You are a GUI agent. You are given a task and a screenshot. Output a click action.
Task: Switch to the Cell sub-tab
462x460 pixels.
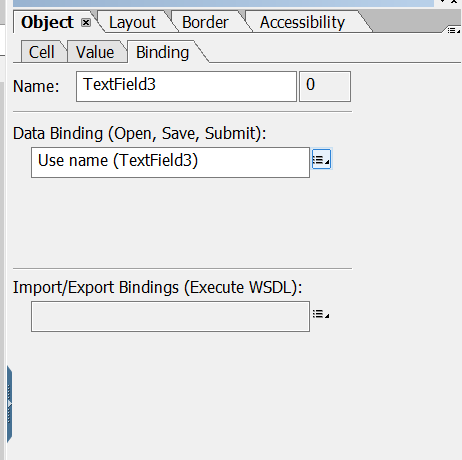click(42, 52)
